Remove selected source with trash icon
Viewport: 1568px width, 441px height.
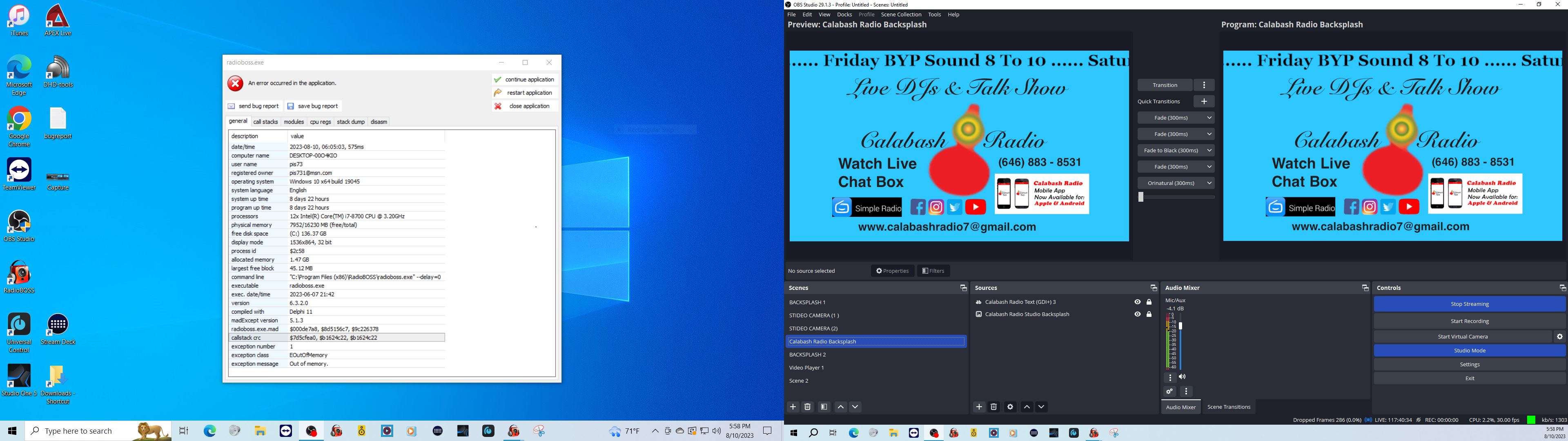pos(993,407)
